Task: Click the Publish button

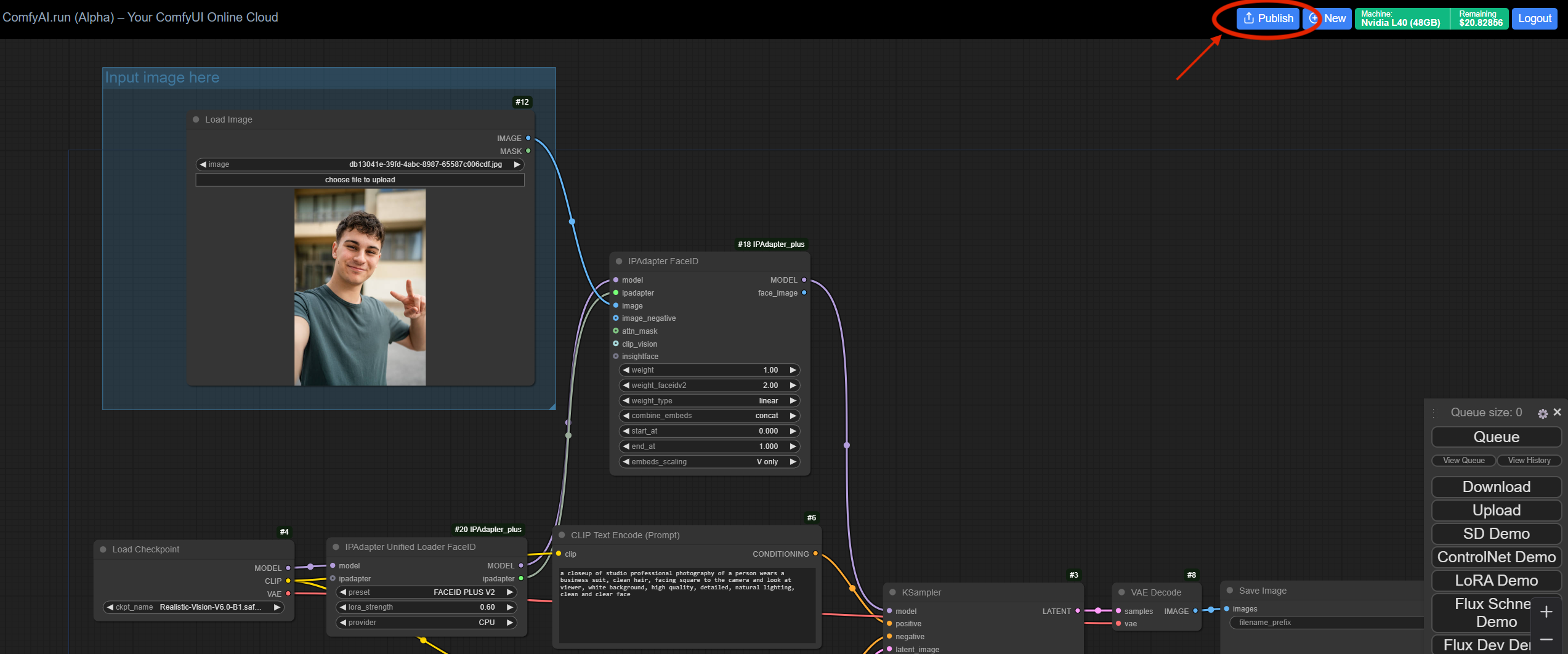Action: (1267, 18)
